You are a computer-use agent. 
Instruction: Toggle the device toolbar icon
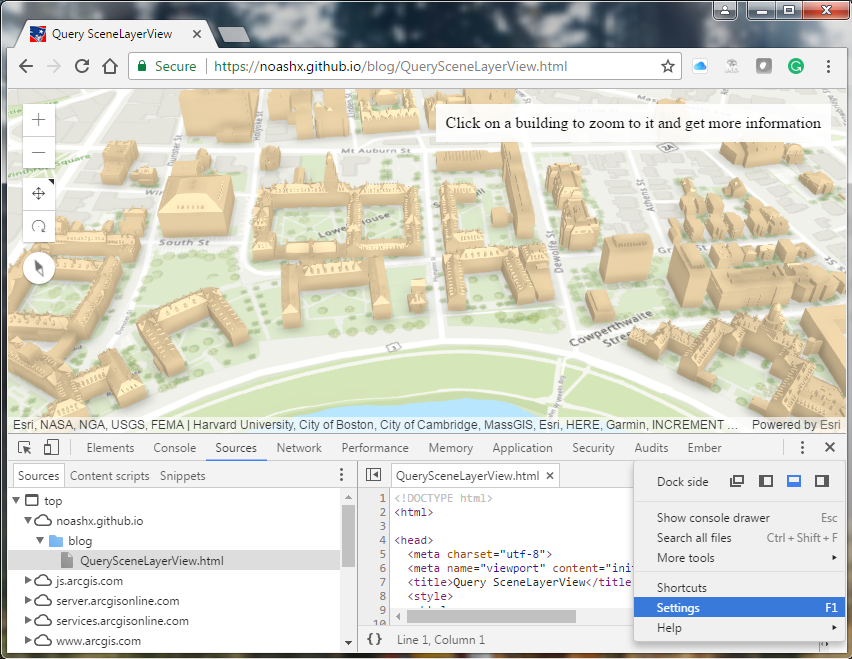(51, 448)
